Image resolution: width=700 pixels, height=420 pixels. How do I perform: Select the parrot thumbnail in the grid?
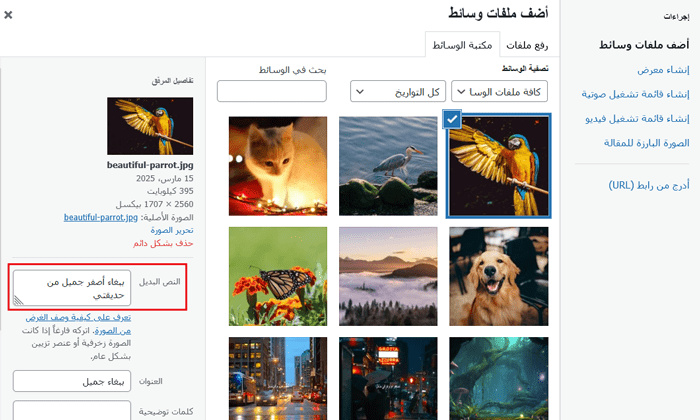tap(499, 166)
